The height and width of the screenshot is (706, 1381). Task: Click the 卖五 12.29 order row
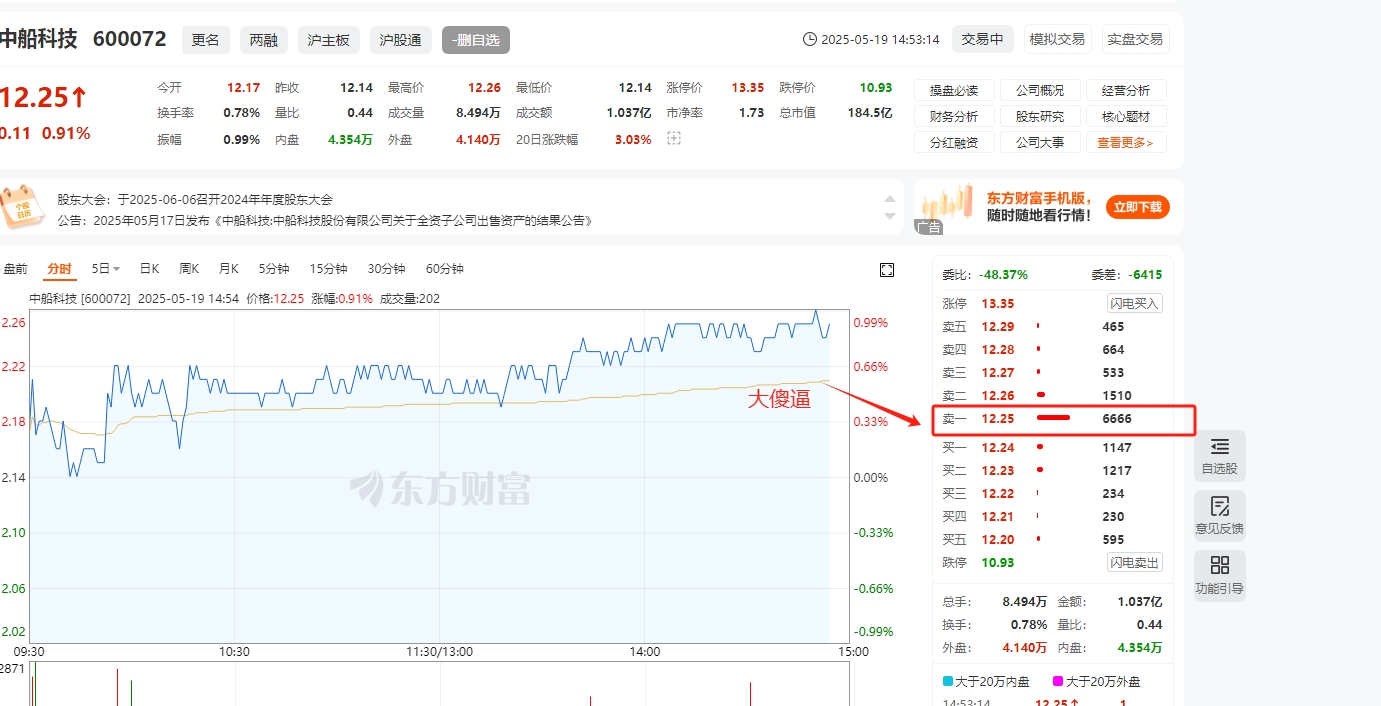point(1053,327)
